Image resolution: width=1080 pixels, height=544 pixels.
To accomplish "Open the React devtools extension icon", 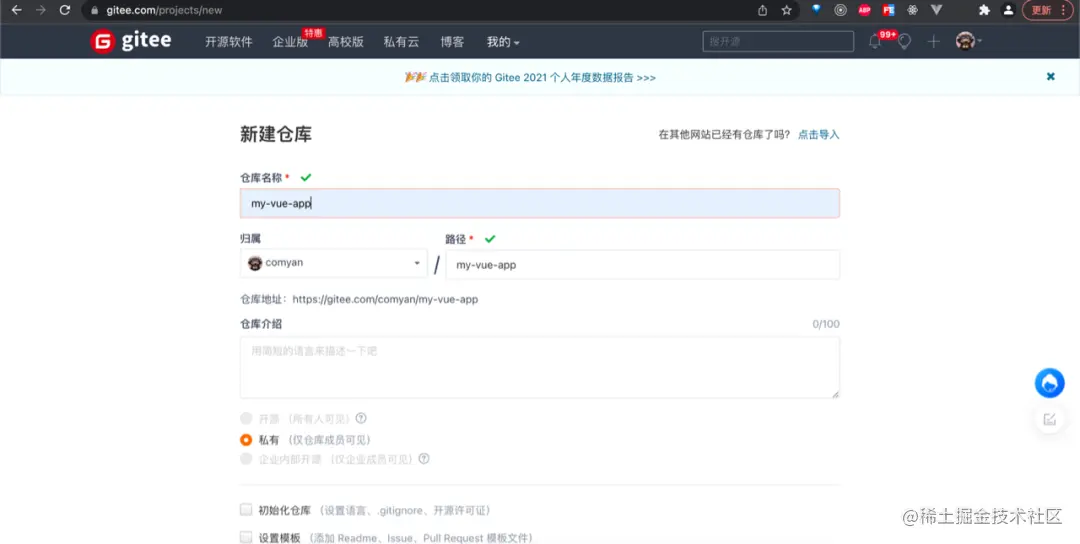I will coord(913,10).
